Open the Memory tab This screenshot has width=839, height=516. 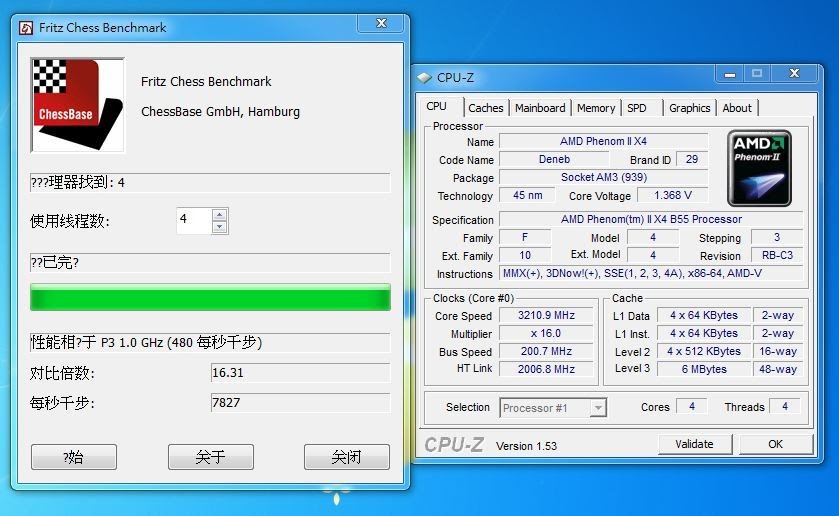point(596,108)
